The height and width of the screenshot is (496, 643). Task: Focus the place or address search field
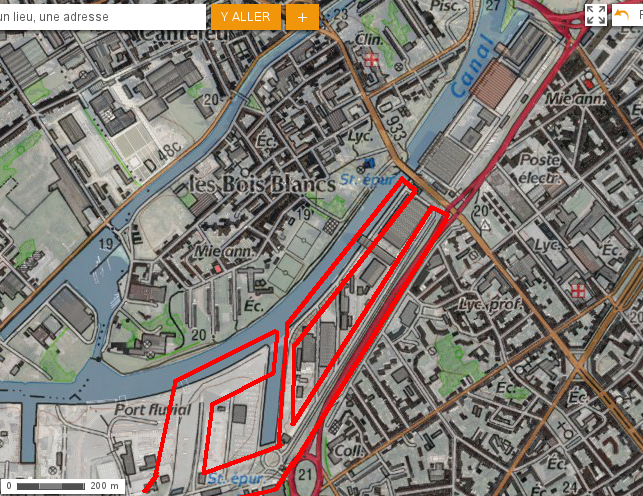tap(102, 17)
